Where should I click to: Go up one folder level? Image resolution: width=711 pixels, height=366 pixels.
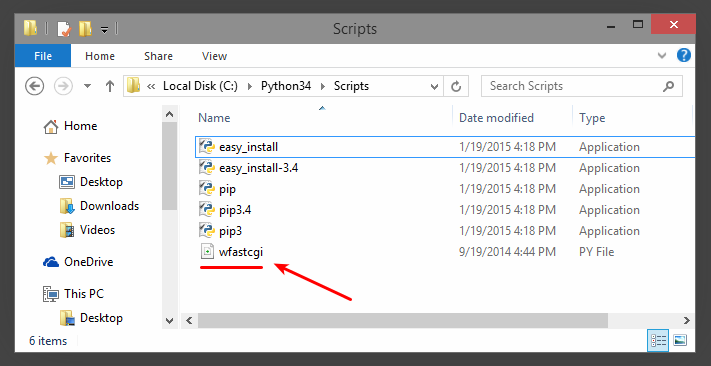click(109, 86)
